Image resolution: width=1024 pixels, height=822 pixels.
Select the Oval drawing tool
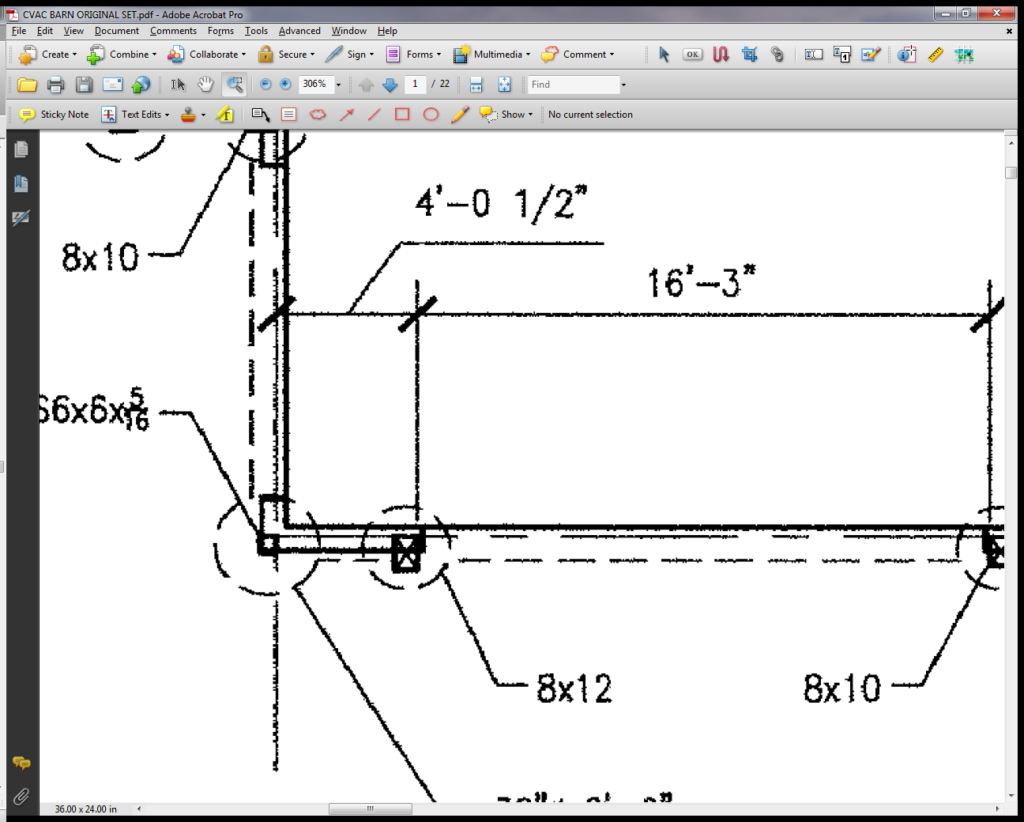[x=431, y=114]
